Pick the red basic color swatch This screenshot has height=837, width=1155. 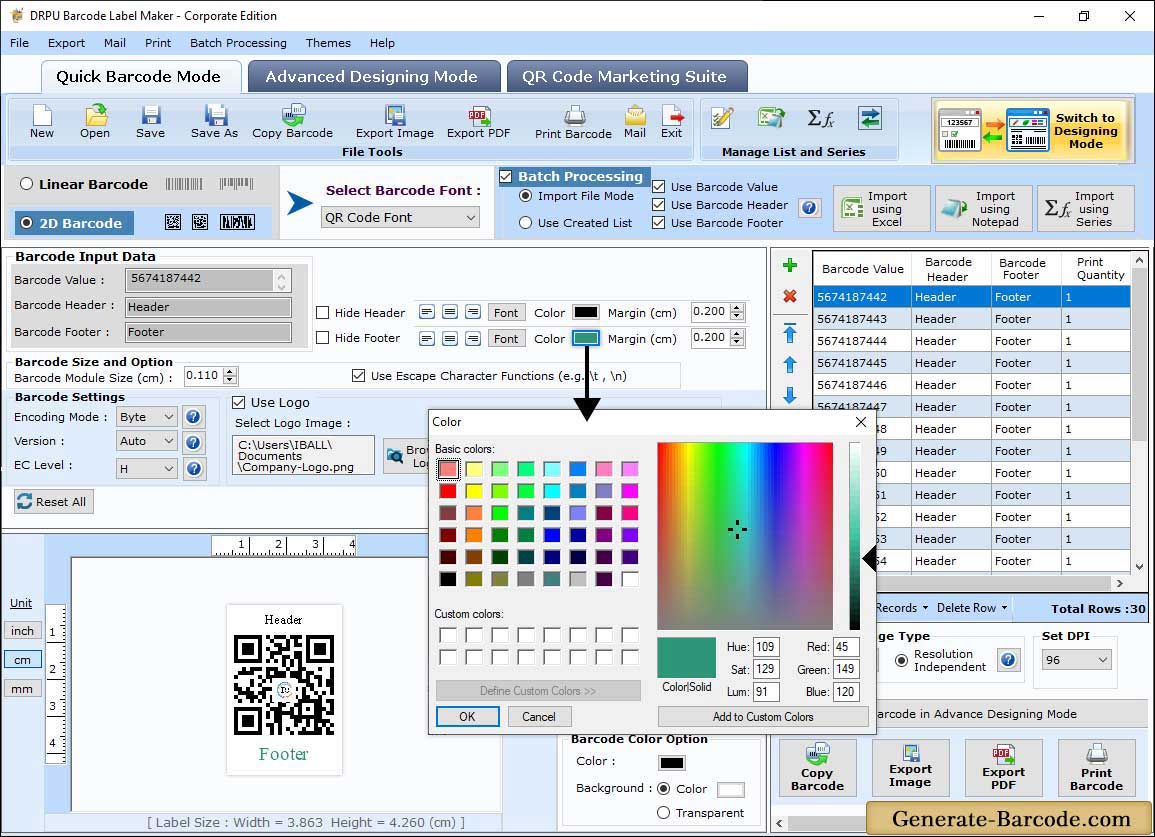tap(448, 491)
